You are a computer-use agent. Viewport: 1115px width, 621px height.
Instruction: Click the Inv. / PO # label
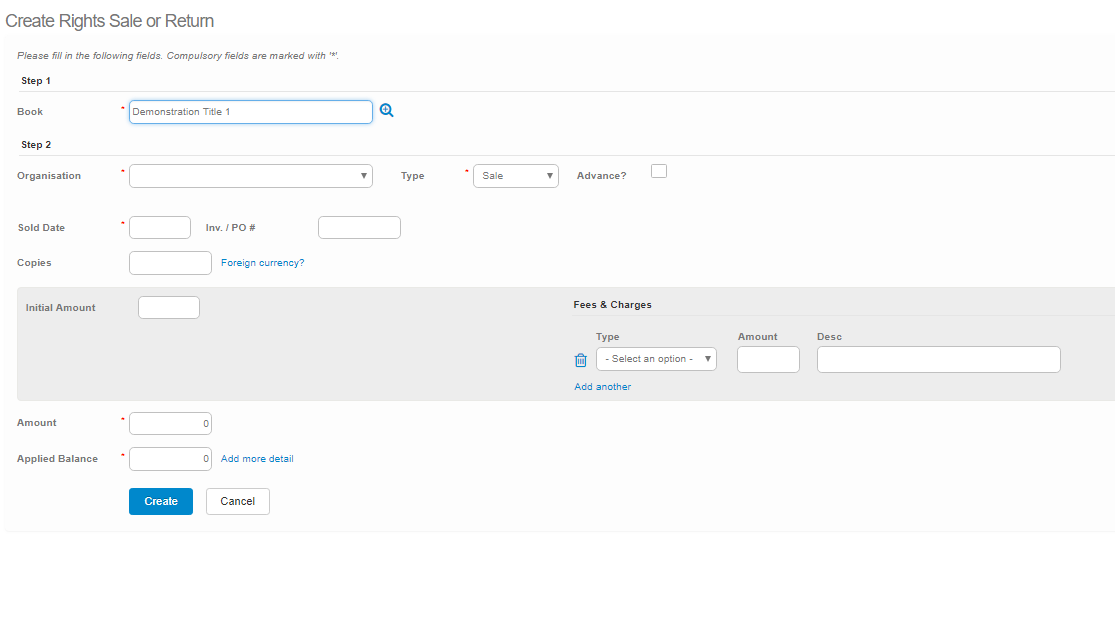coord(230,228)
